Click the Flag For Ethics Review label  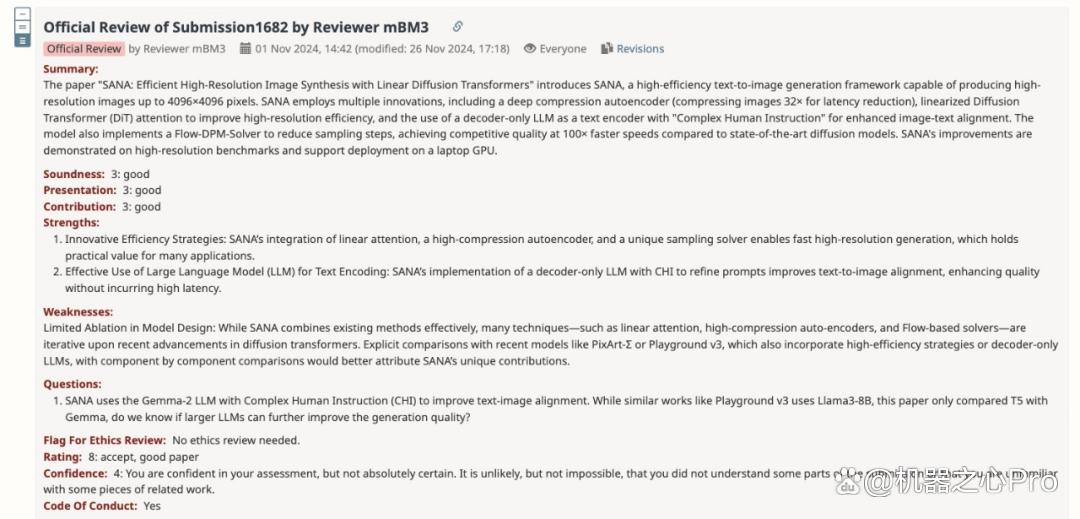(x=105, y=441)
